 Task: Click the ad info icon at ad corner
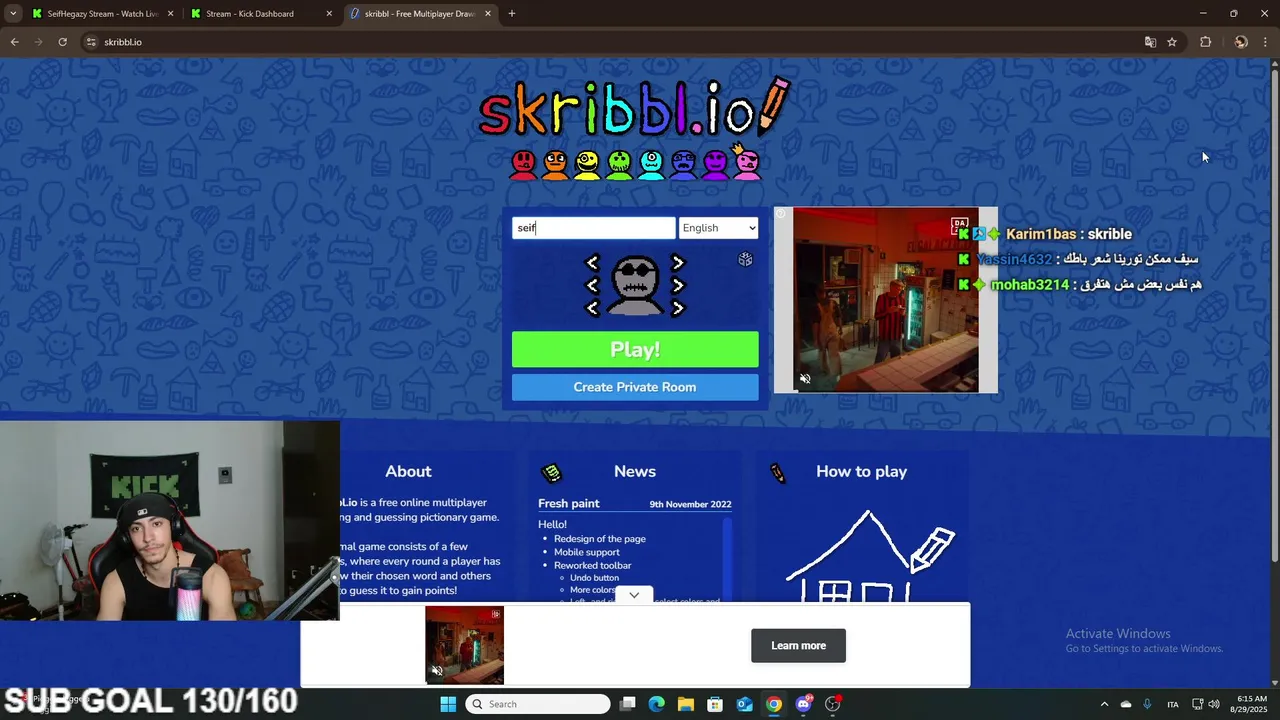coord(781,214)
